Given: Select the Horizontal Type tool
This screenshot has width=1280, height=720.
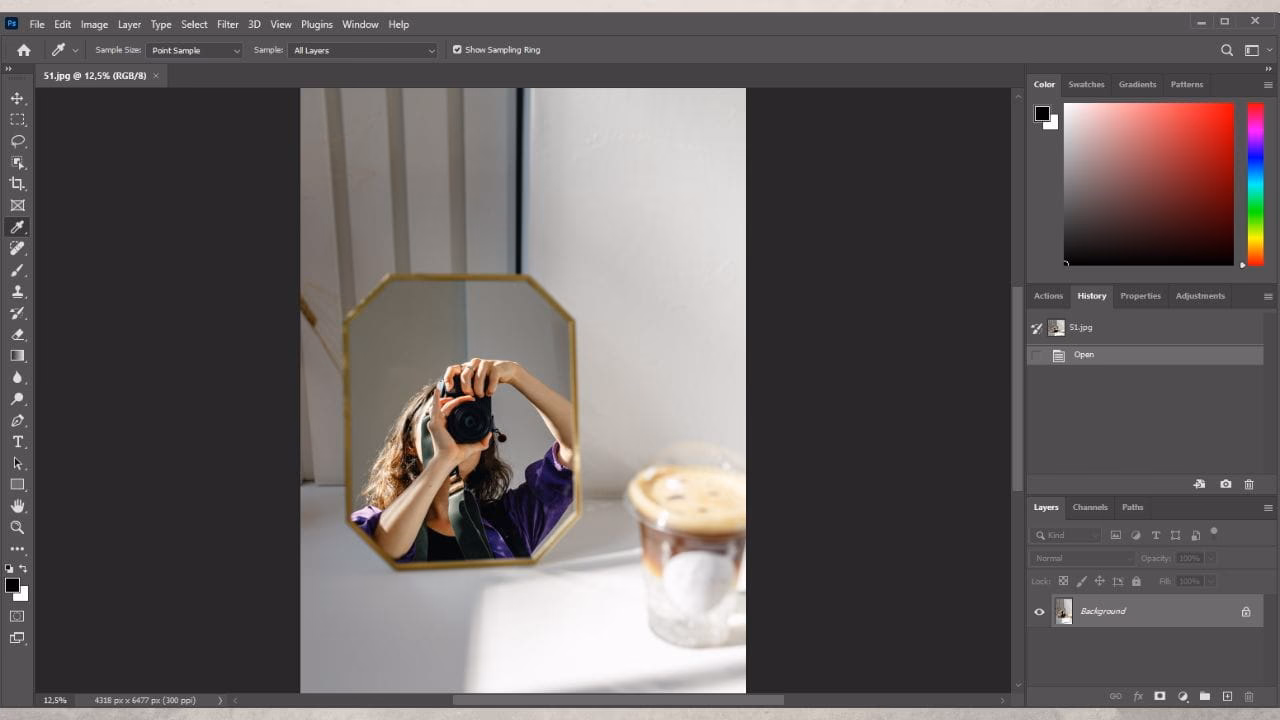Looking at the screenshot, I should click(16, 441).
